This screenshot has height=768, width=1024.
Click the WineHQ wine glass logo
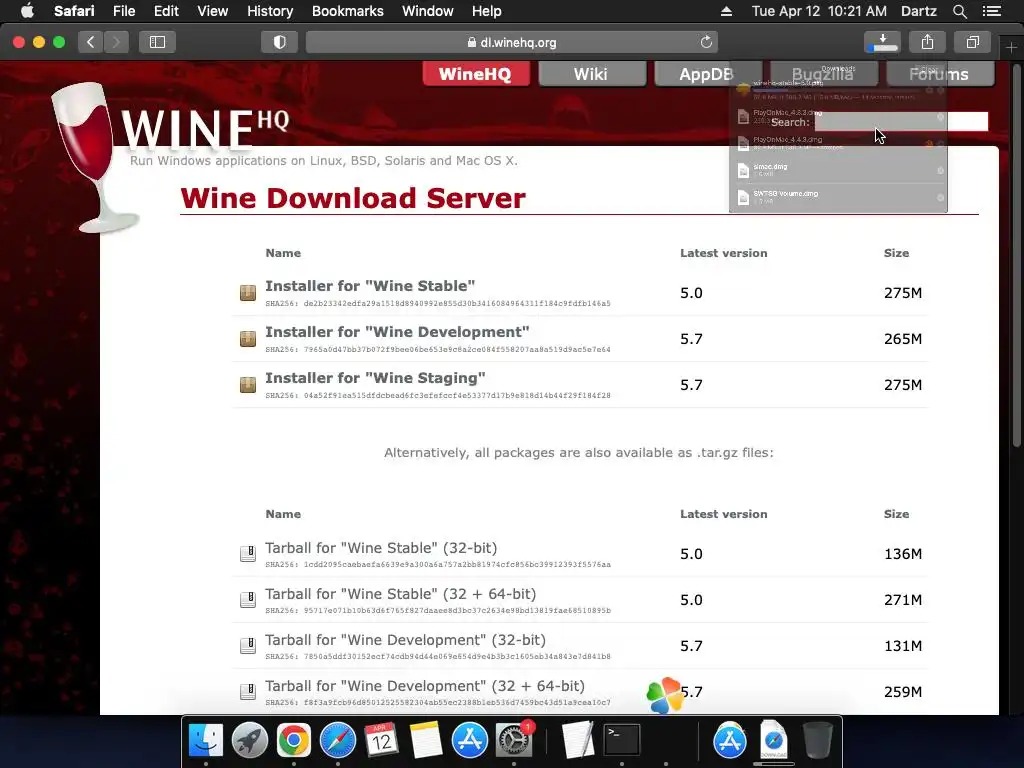(x=94, y=157)
